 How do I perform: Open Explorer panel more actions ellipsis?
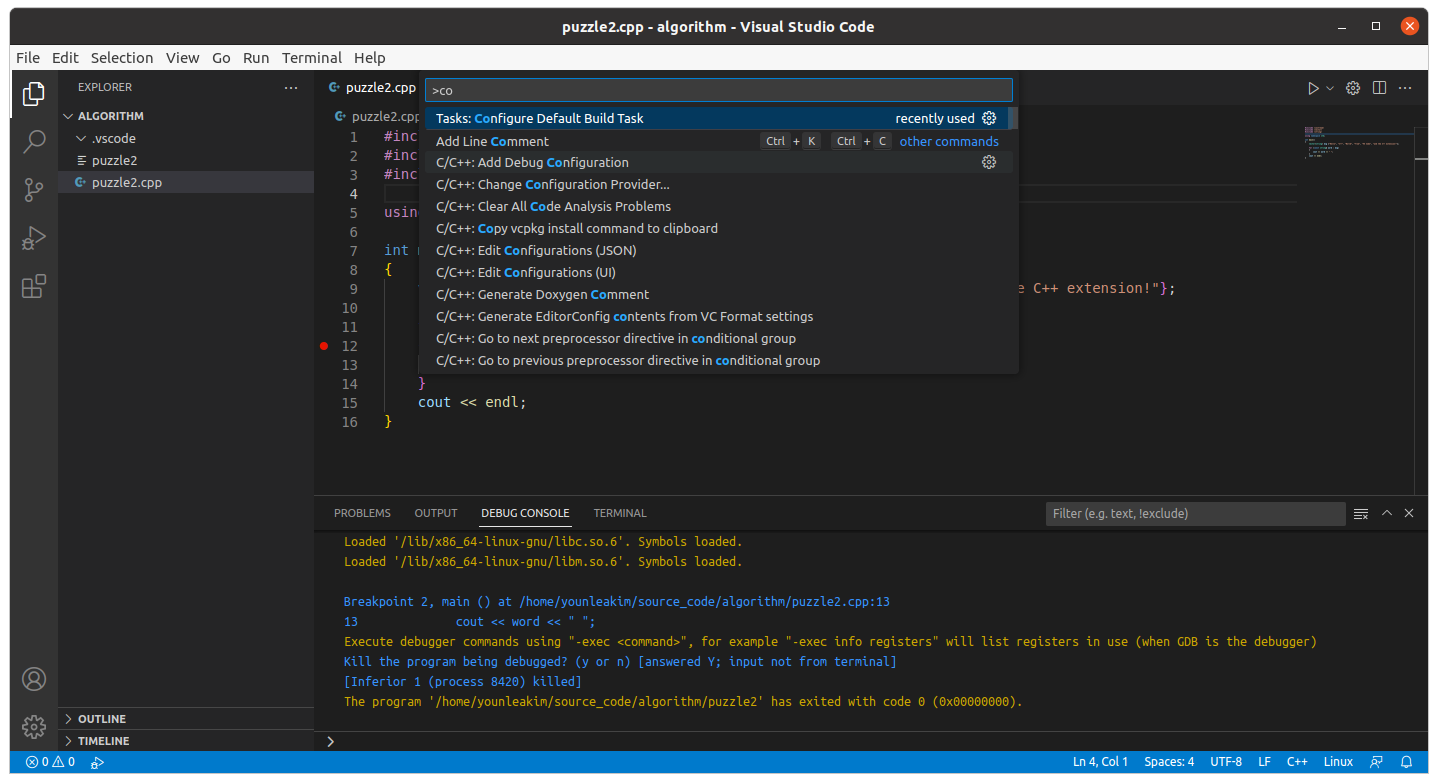(x=291, y=88)
